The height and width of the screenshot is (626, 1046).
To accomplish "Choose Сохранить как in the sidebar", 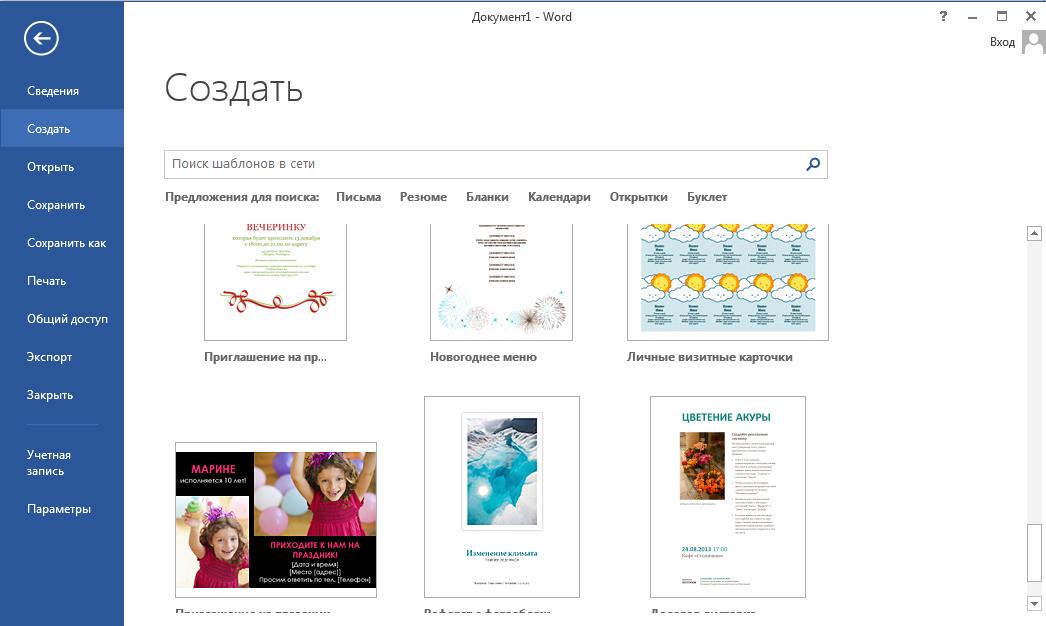I will pos(66,243).
